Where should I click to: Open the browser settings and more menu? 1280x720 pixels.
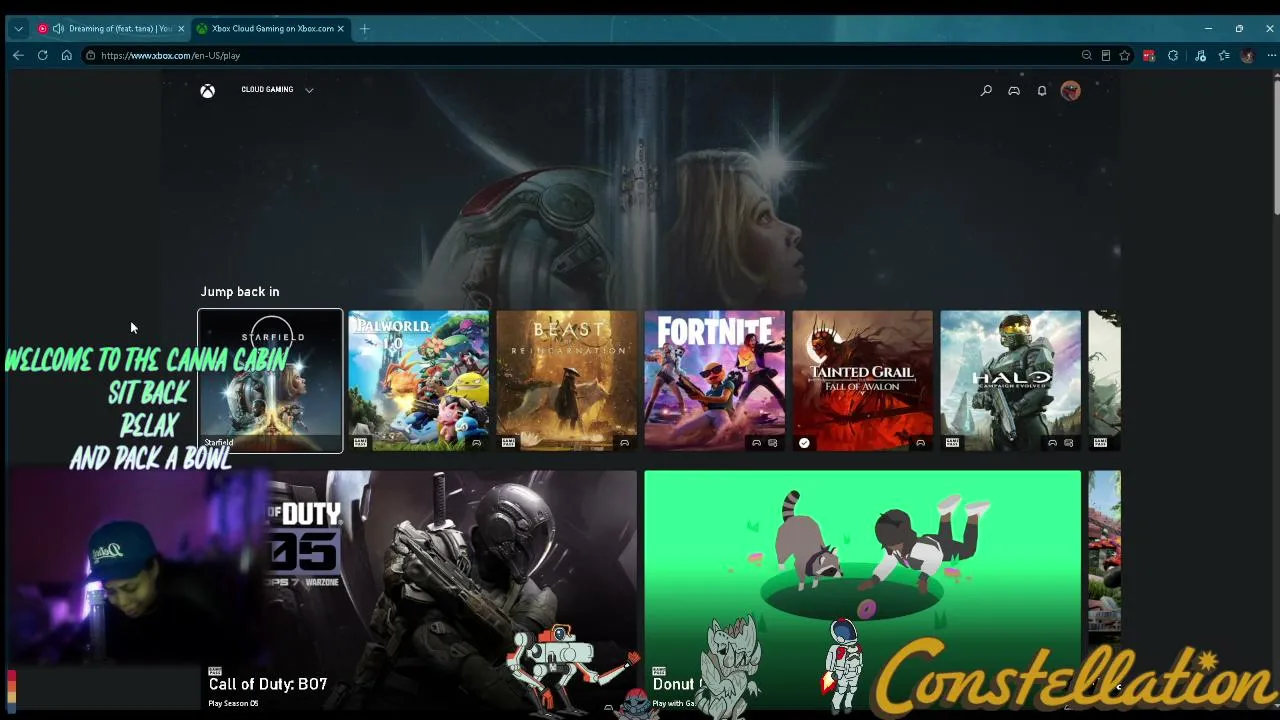(x=1271, y=56)
